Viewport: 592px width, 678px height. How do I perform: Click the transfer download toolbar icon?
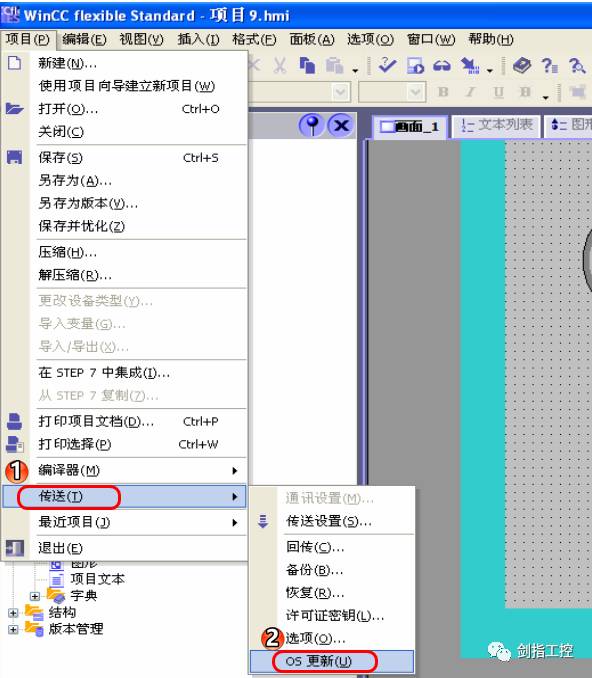pos(470,66)
